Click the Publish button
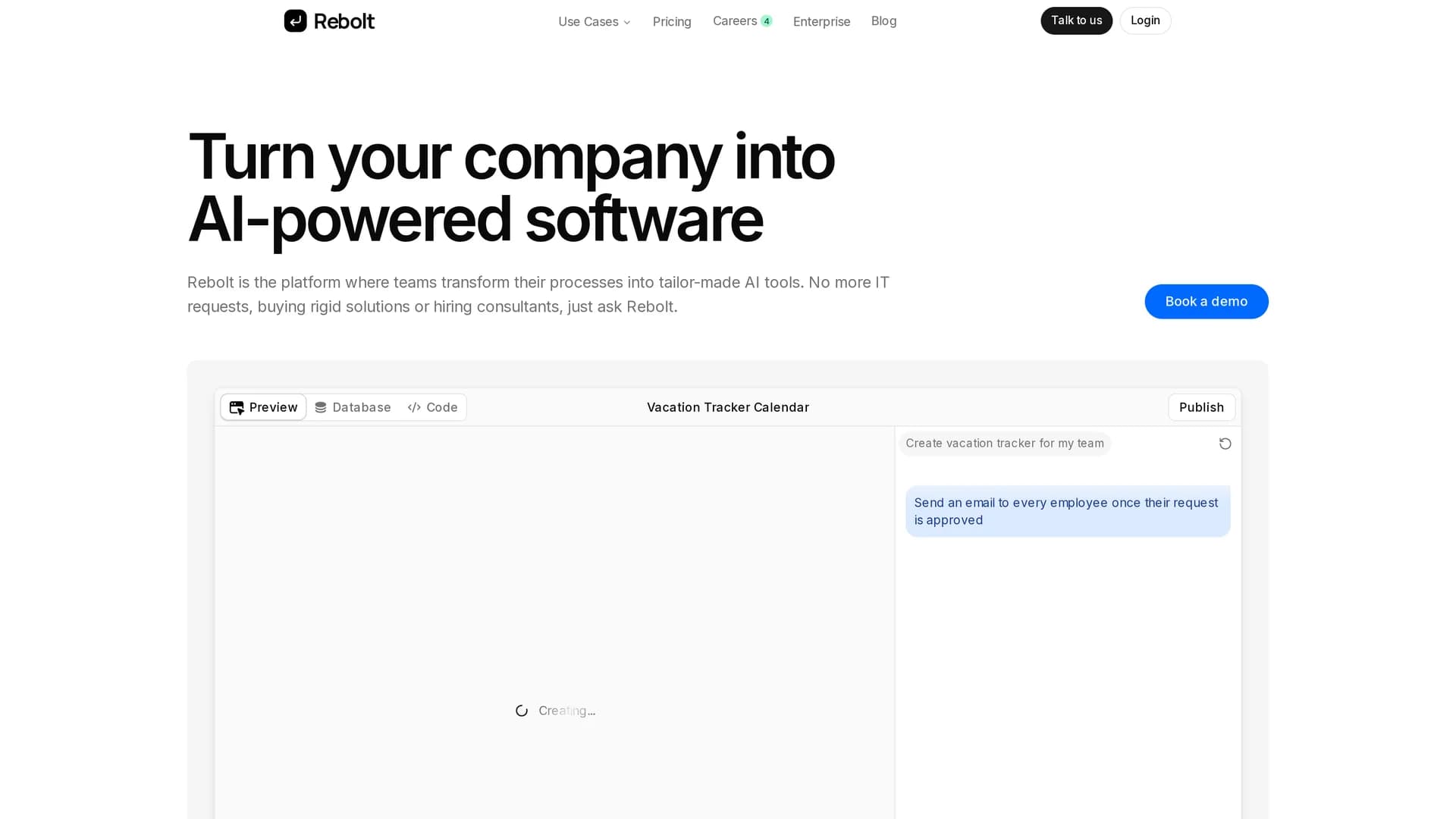This screenshot has height=819, width=1456. coord(1201,407)
